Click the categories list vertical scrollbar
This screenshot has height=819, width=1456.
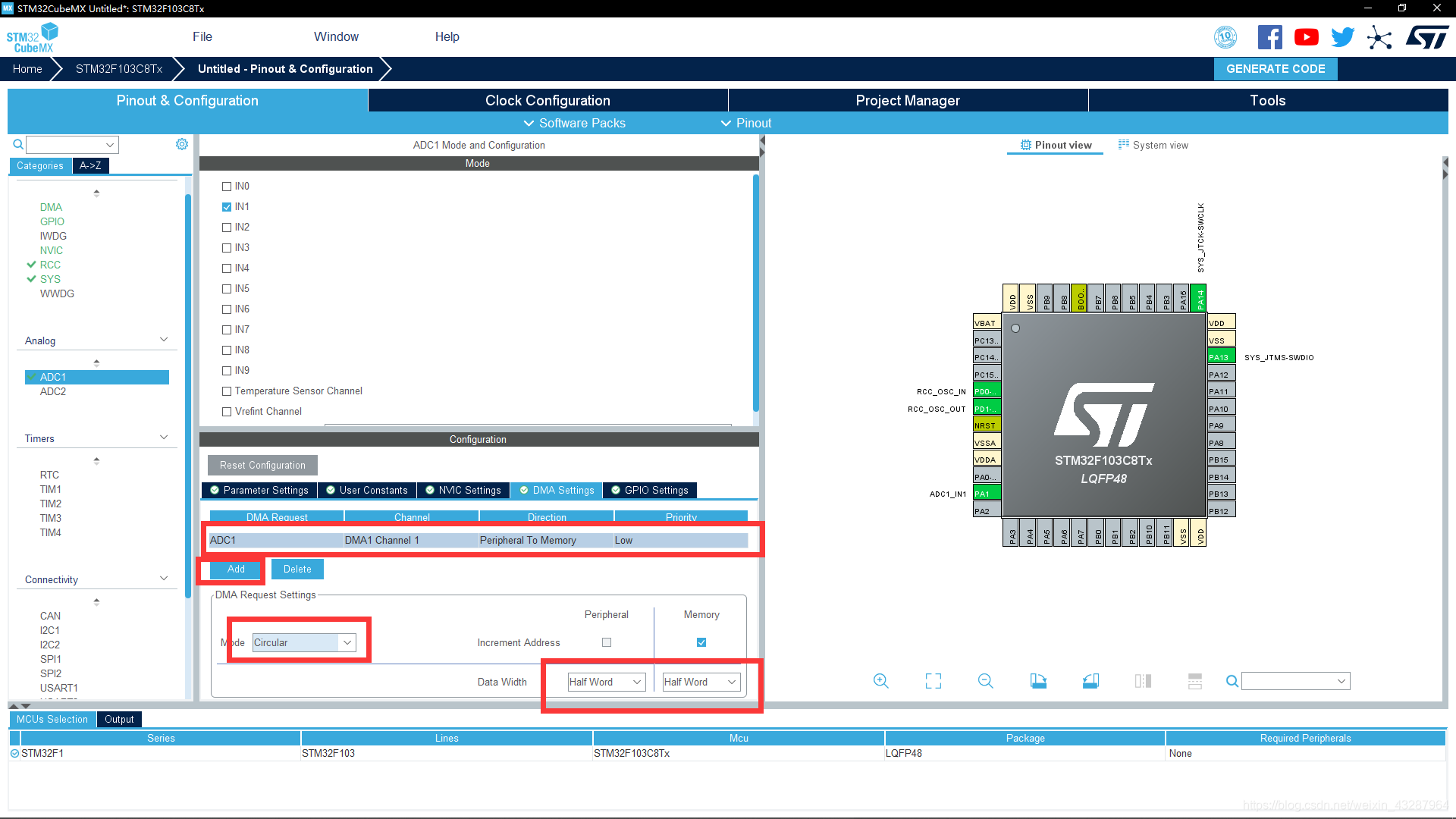(x=187, y=396)
